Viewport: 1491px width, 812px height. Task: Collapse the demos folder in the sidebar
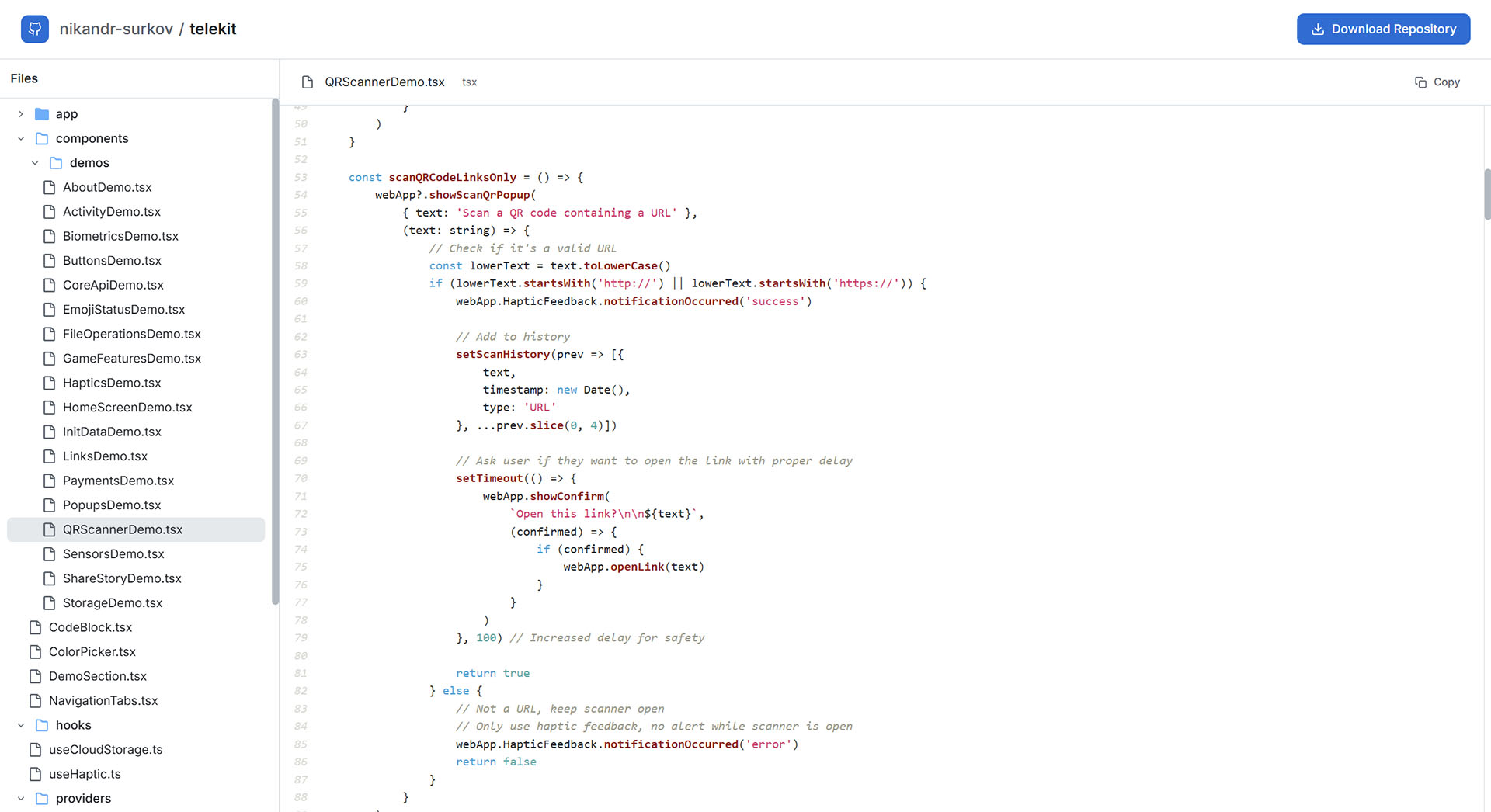click(x=34, y=162)
